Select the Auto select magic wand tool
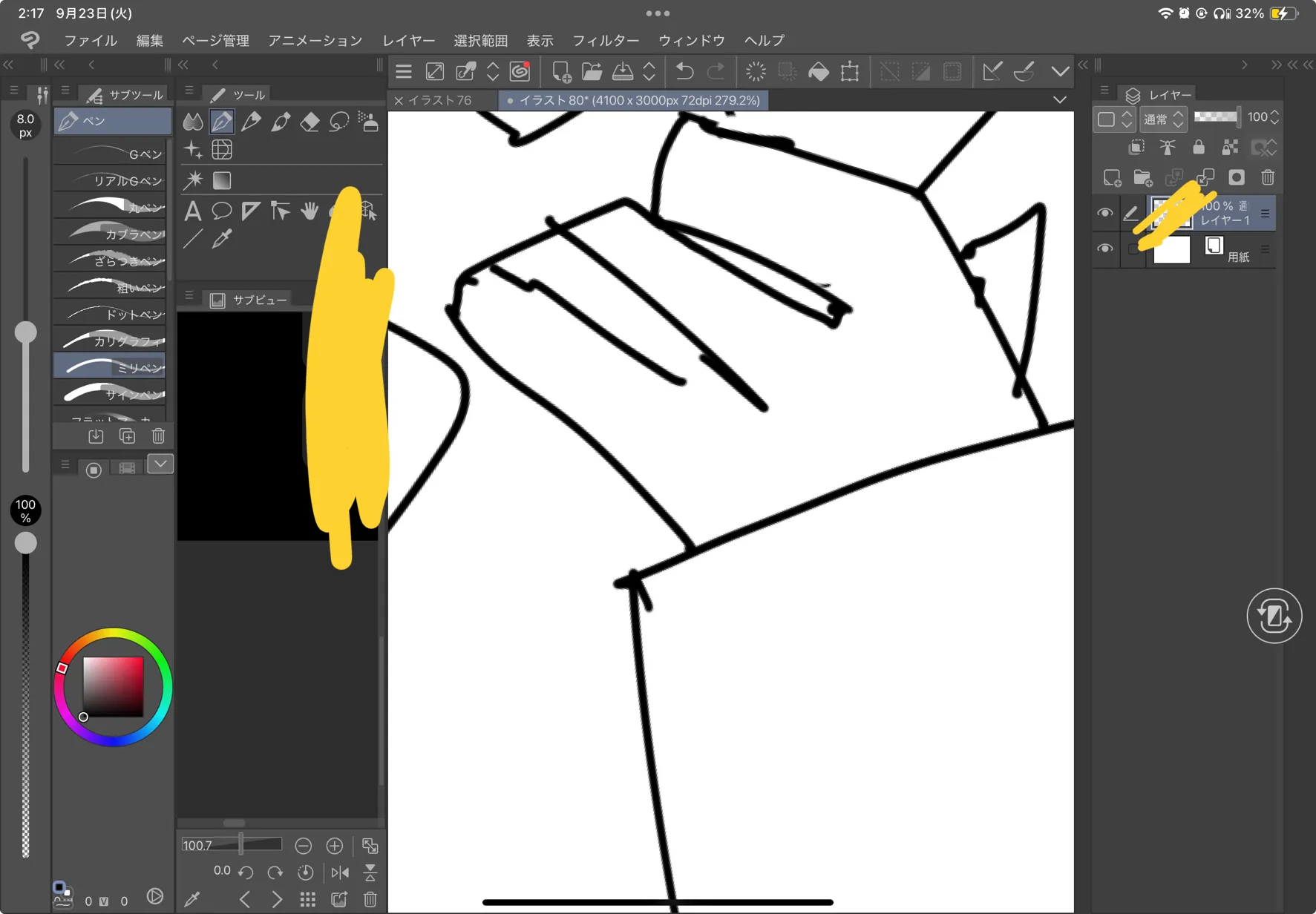This screenshot has height=914, width=1316. 193,180
